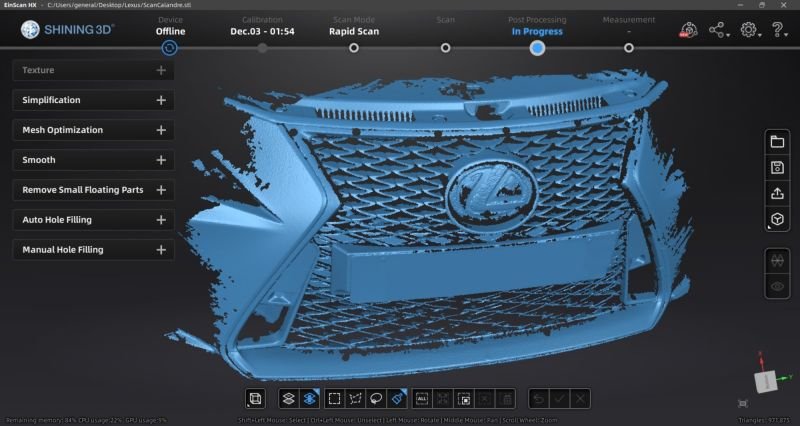Toggle the eye visibility icon on right
The width and height of the screenshot is (800, 426).
(x=777, y=286)
